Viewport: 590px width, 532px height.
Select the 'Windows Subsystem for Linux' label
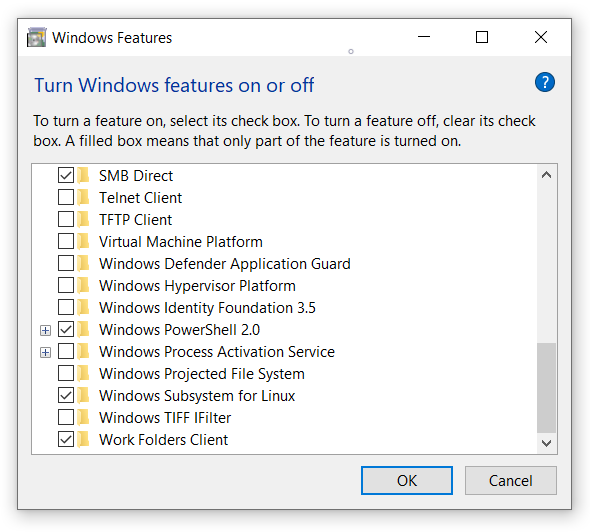point(197,396)
